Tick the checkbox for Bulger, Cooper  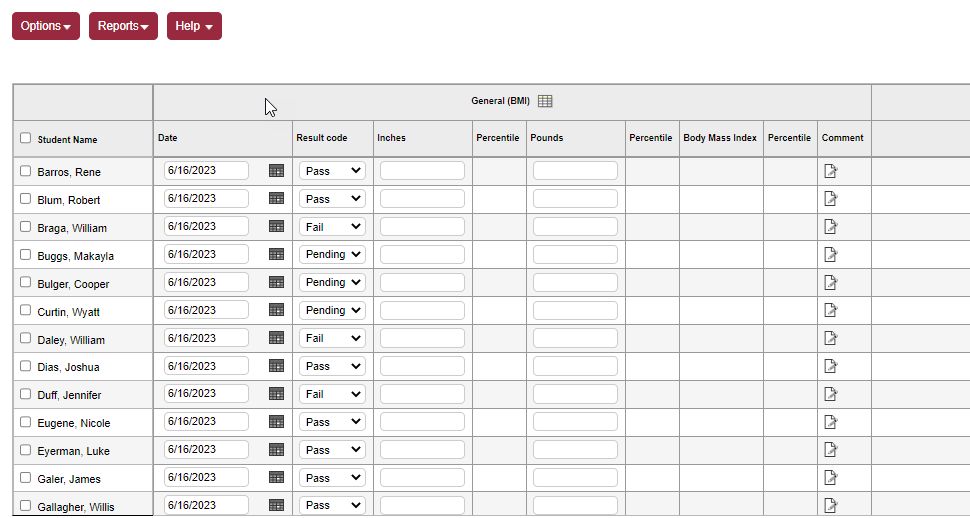pyautogui.click(x=26, y=283)
